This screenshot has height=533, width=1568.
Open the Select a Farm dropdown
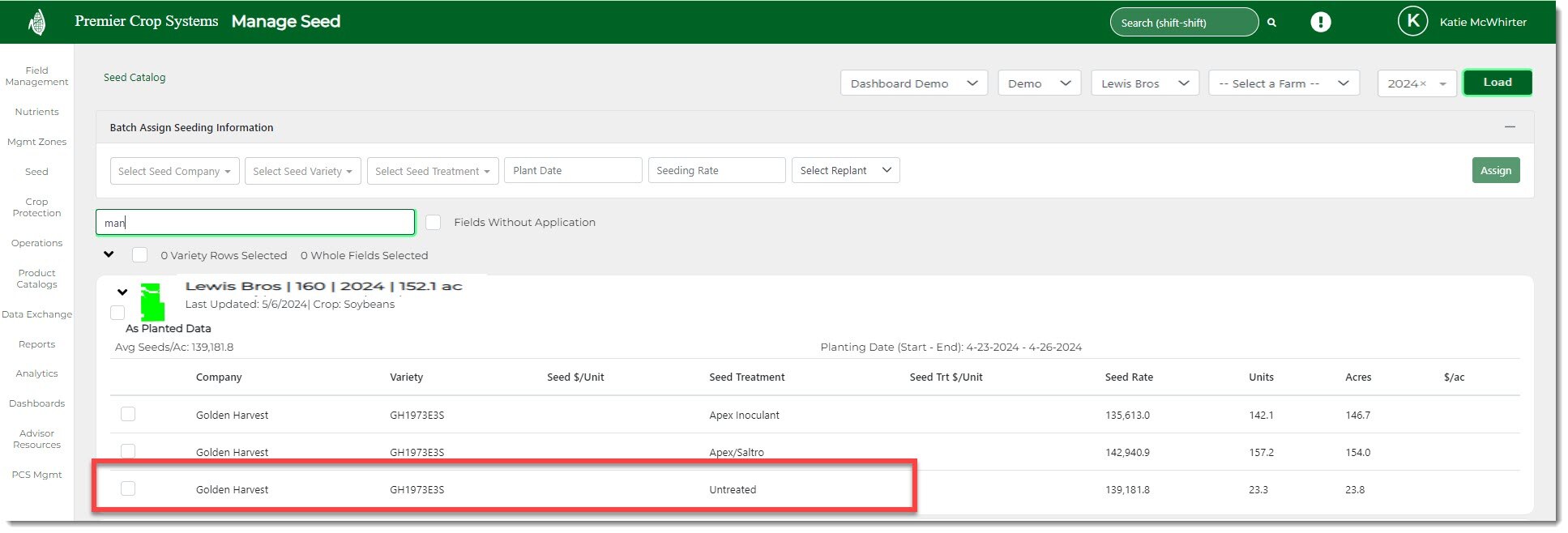tap(1283, 84)
